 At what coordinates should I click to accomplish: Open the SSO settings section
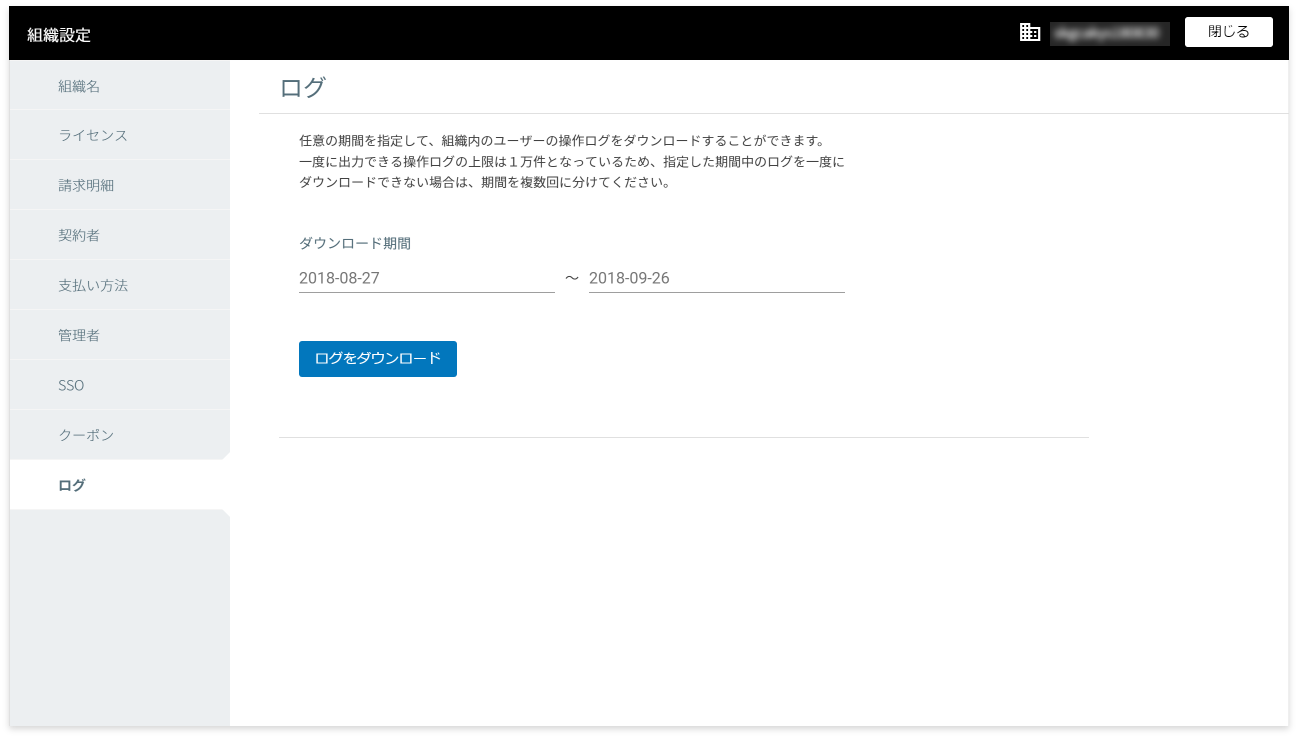coord(70,385)
